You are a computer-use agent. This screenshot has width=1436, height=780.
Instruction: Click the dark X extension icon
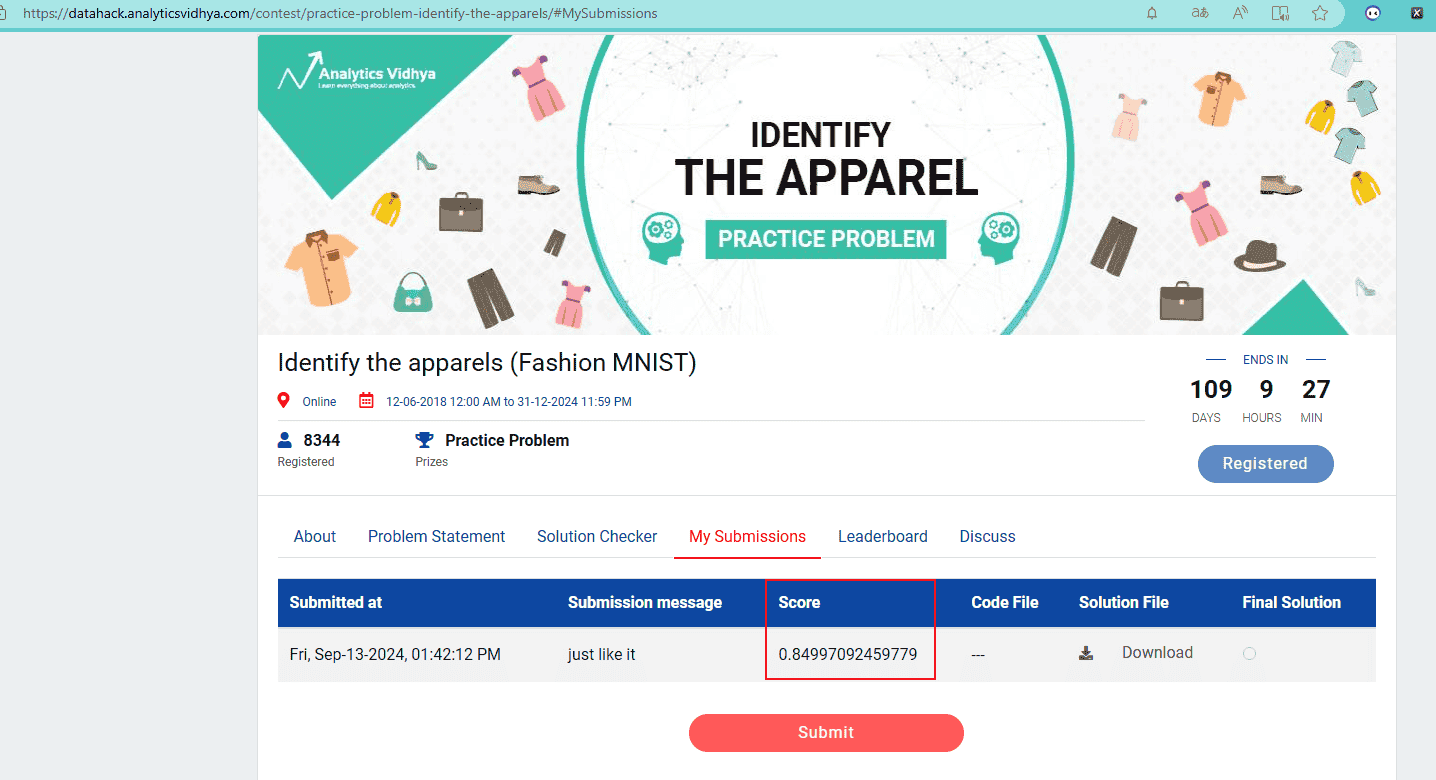pos(1417,13)
